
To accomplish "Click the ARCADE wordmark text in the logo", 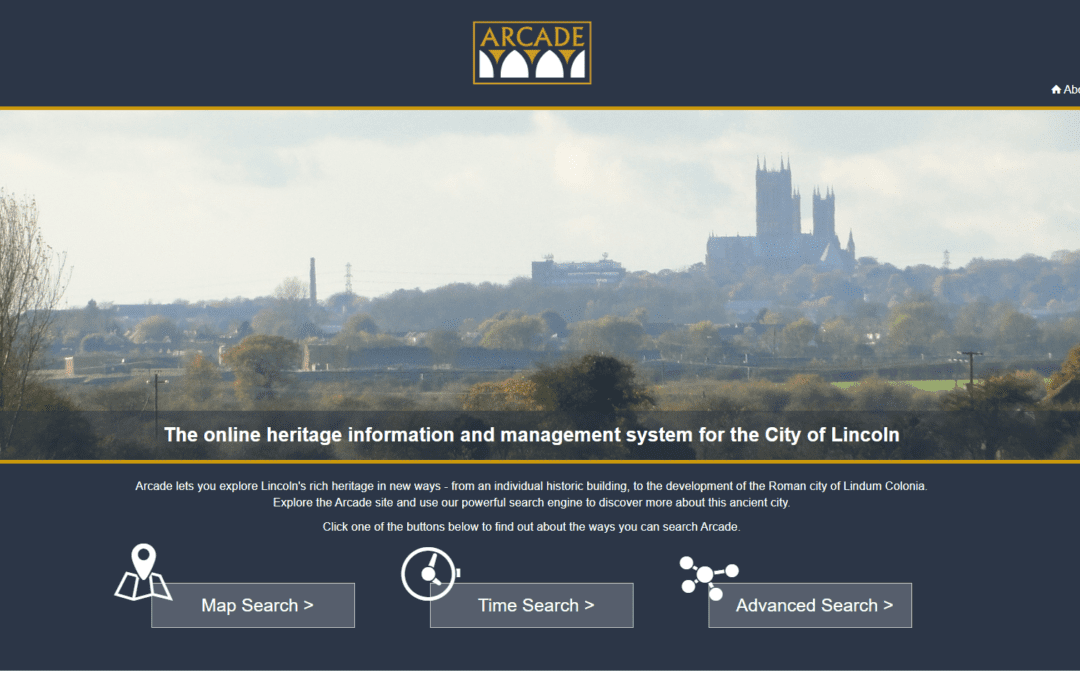I will point(532,36).
